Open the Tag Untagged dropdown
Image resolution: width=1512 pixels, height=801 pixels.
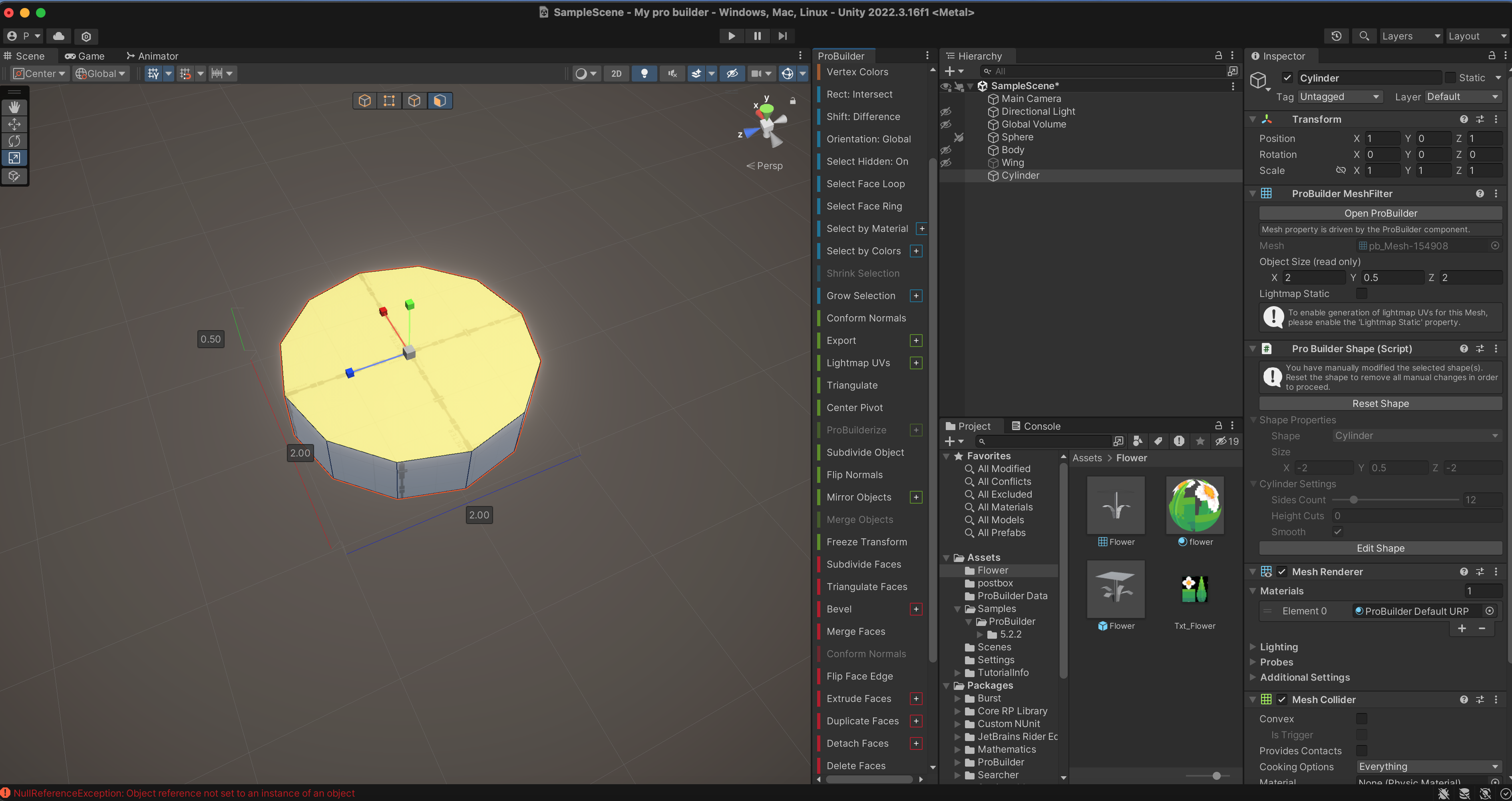(x=1339, y=96)
